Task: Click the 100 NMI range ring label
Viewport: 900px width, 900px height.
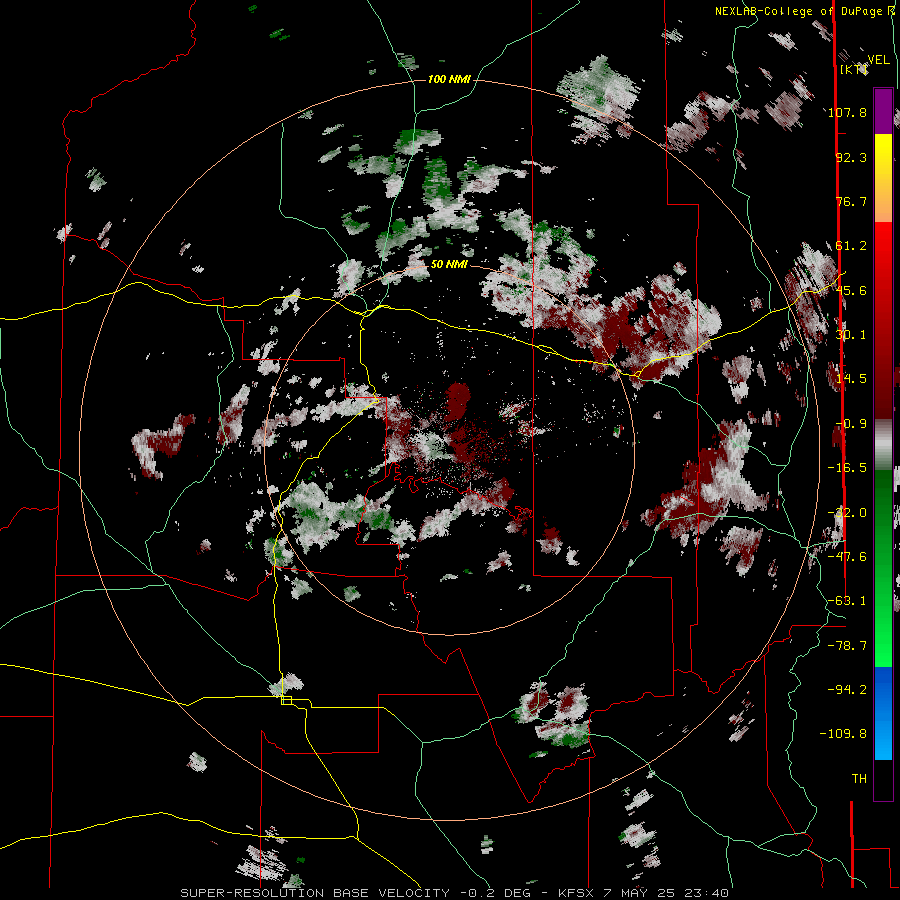Action: point(449,79)
